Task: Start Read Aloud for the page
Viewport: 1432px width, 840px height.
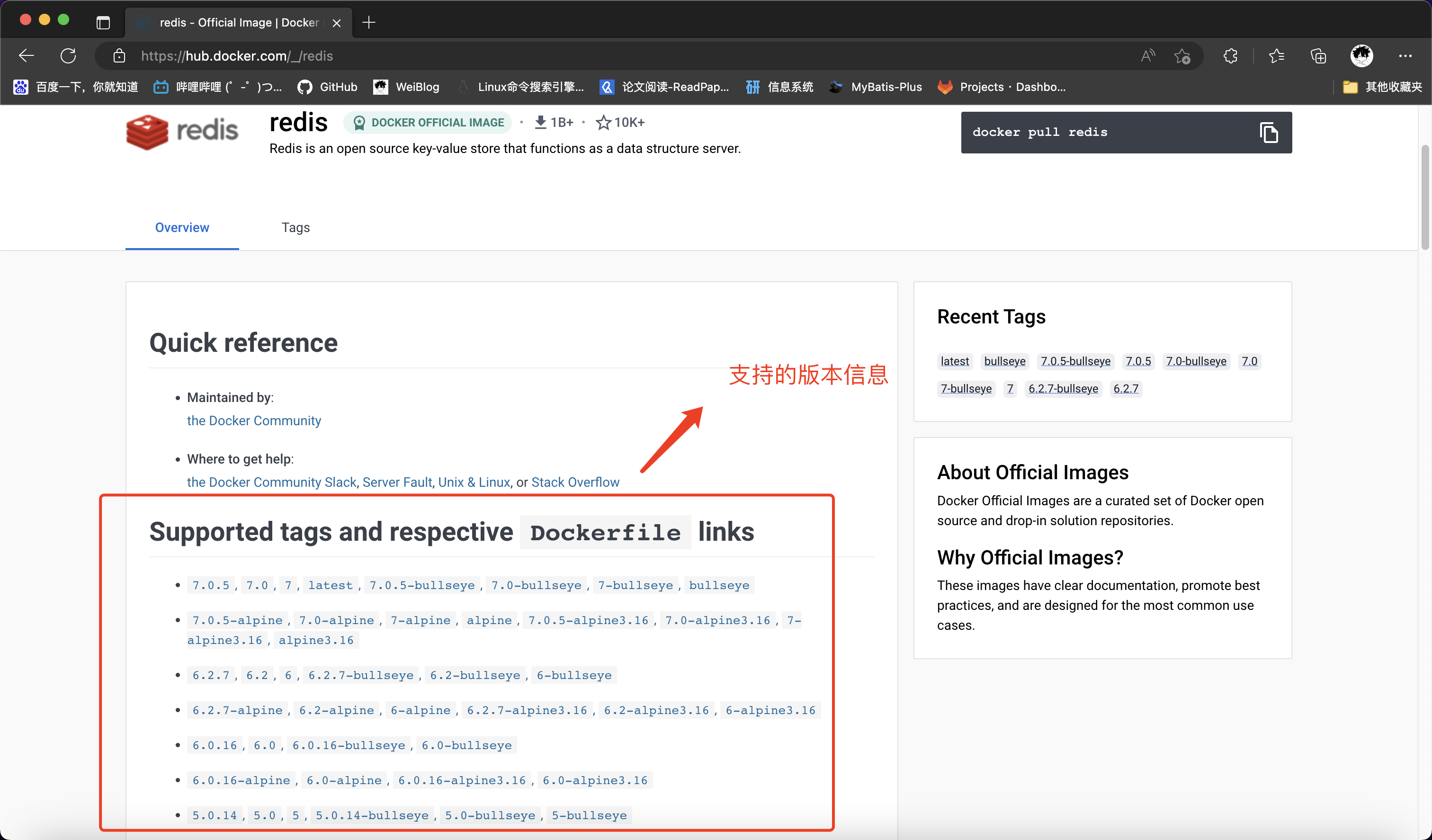Action: (1147, 55)
